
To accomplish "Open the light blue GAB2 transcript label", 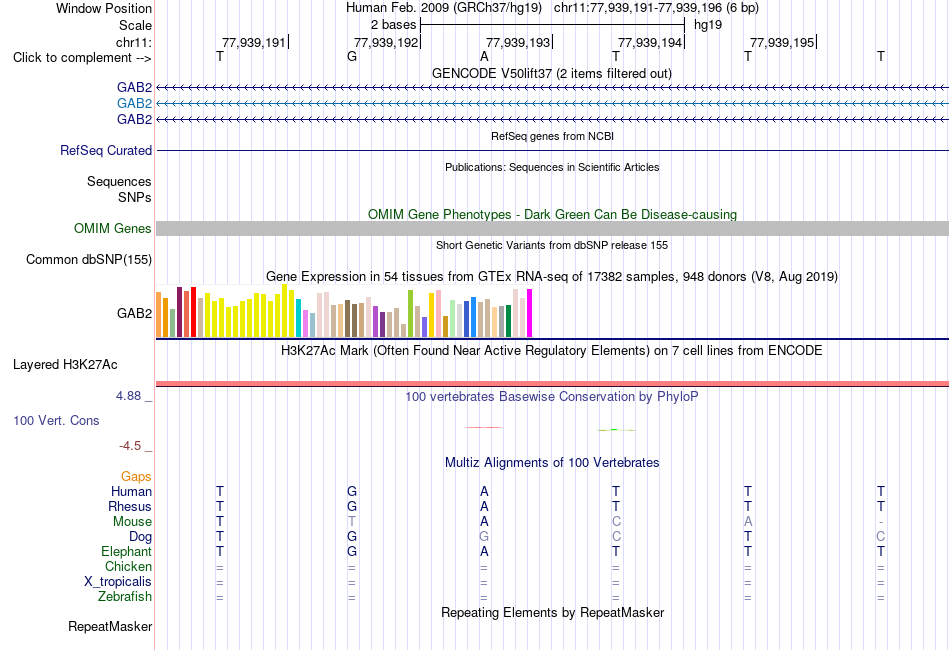I will click(x=135, y=104).
